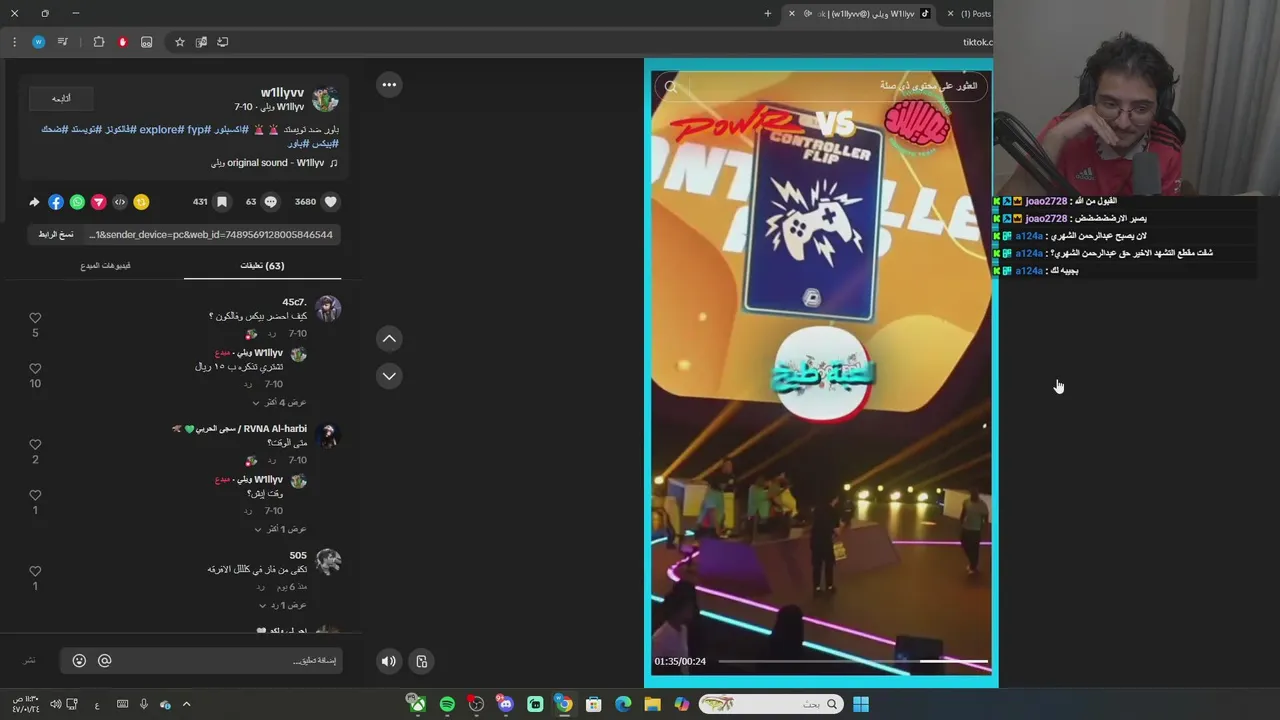This screenshot has width=1280, height=720.
Task: Seek on the video progress bar
Action: click(x=852, y=661)
